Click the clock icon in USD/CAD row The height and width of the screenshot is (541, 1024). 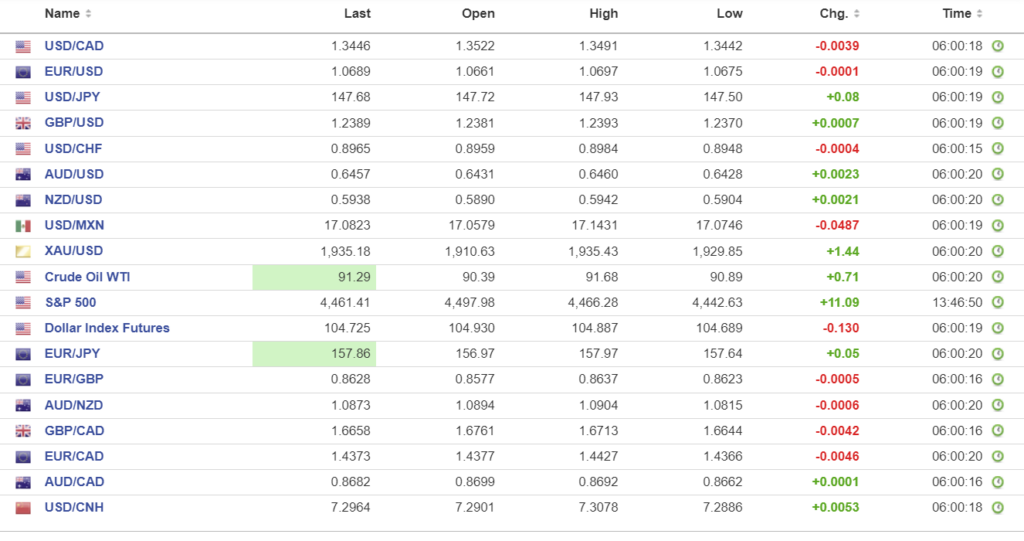(x=997, y=46)
